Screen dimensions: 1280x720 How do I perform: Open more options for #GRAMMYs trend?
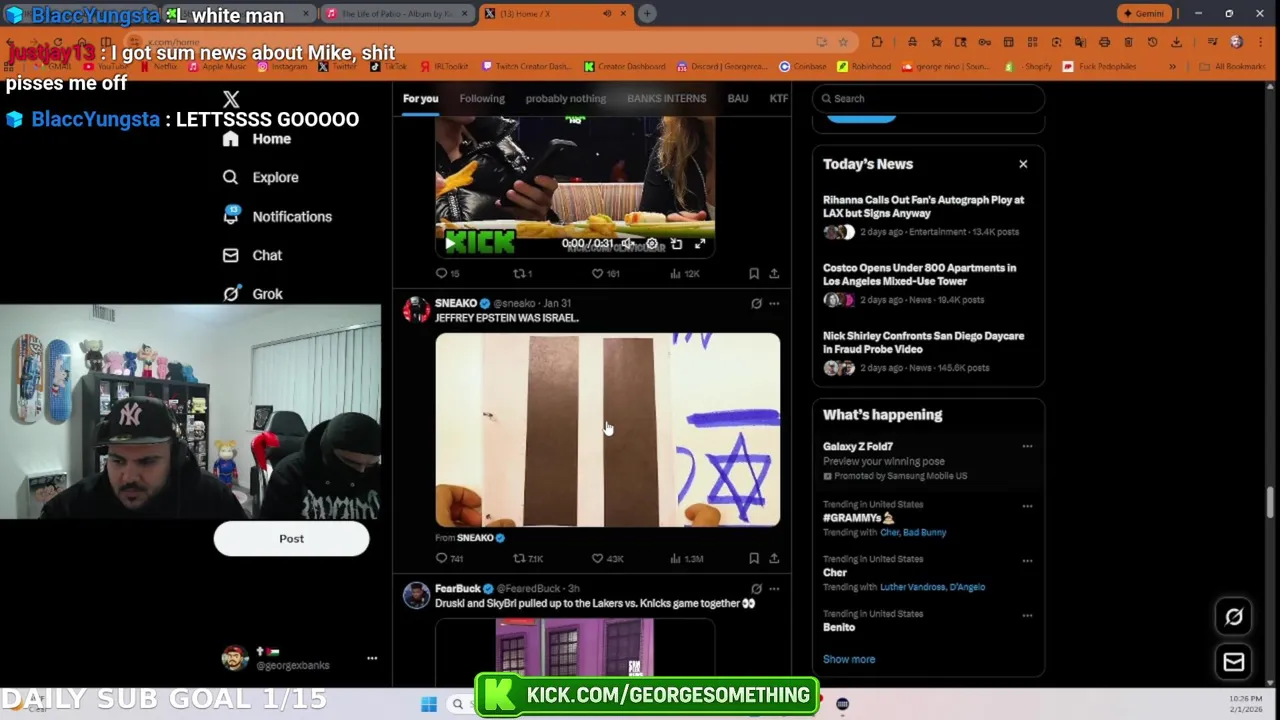1027,506
